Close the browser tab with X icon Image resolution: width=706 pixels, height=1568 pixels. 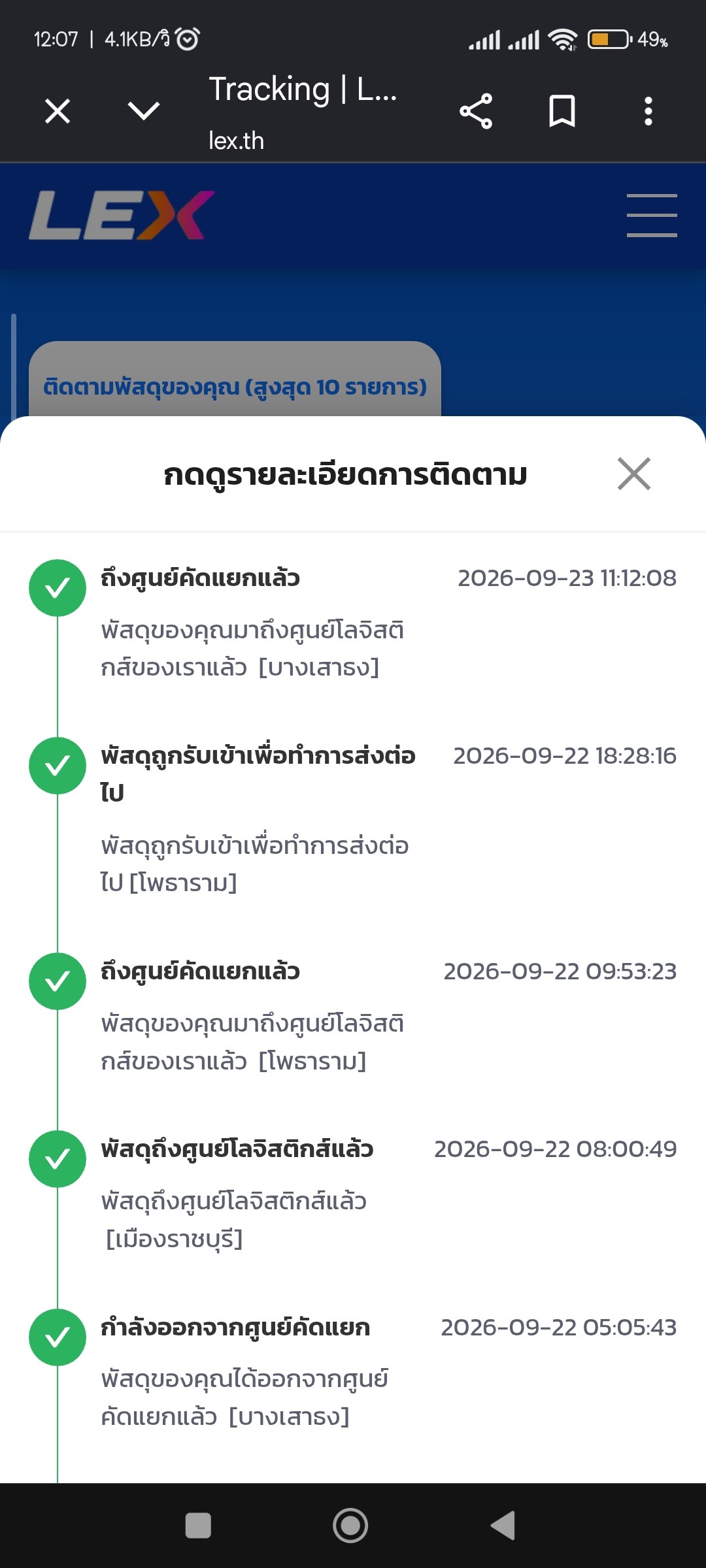pos(58,111)
